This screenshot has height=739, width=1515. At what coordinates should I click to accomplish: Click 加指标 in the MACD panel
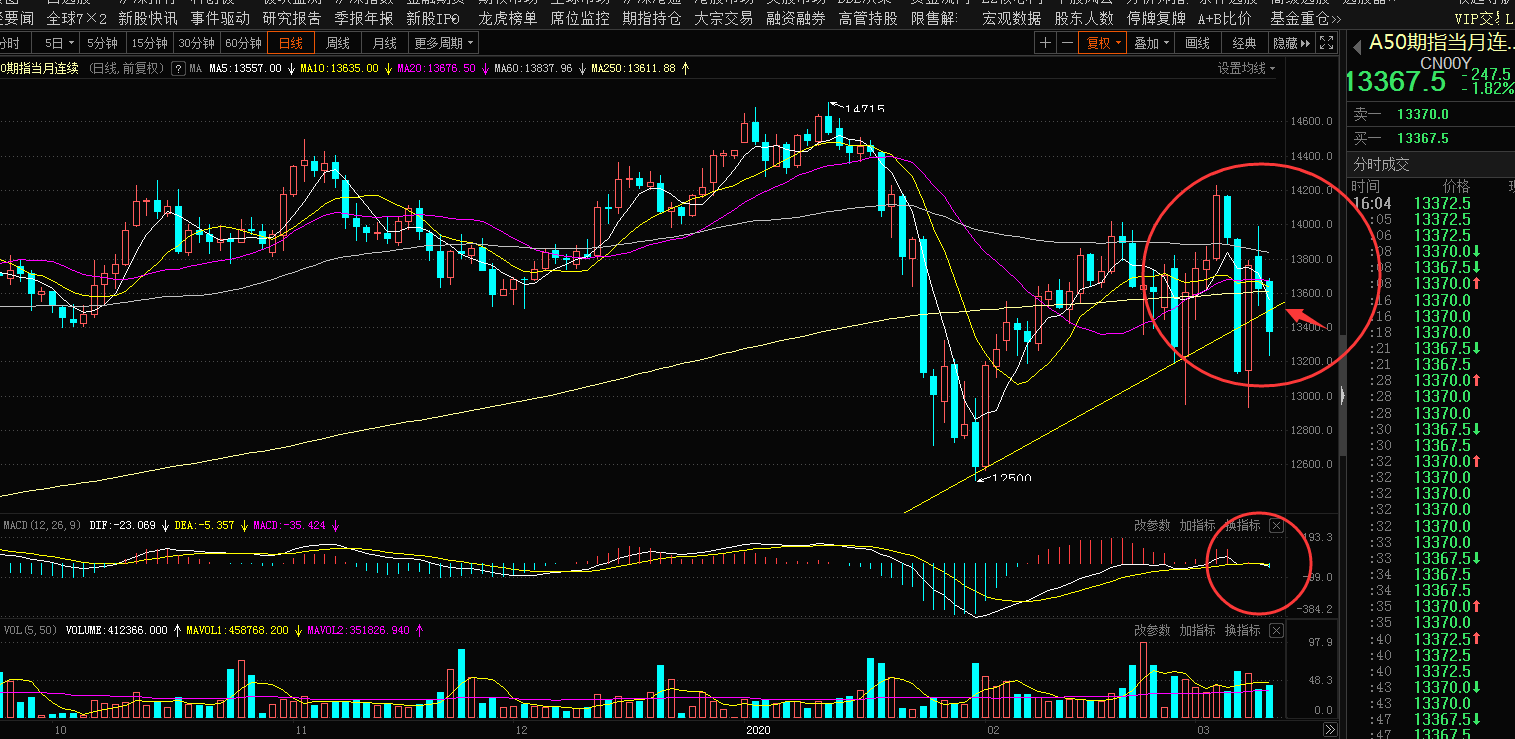coord(1197,525)
